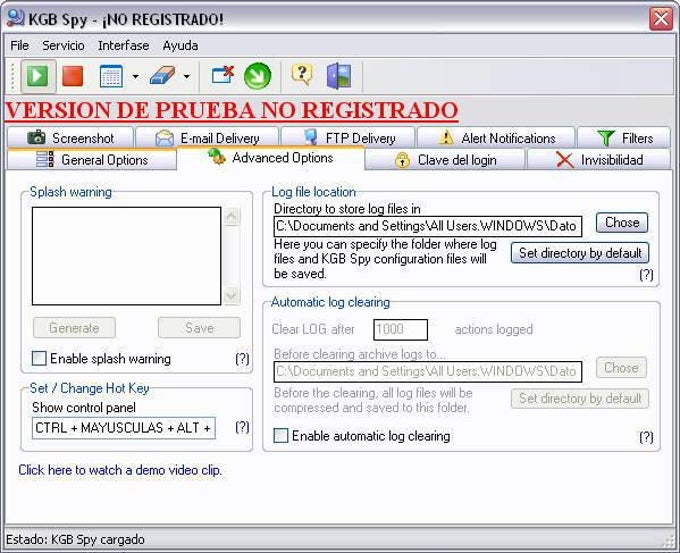Open the File menu
Viewport: 680px width, 553px height.
20,46
